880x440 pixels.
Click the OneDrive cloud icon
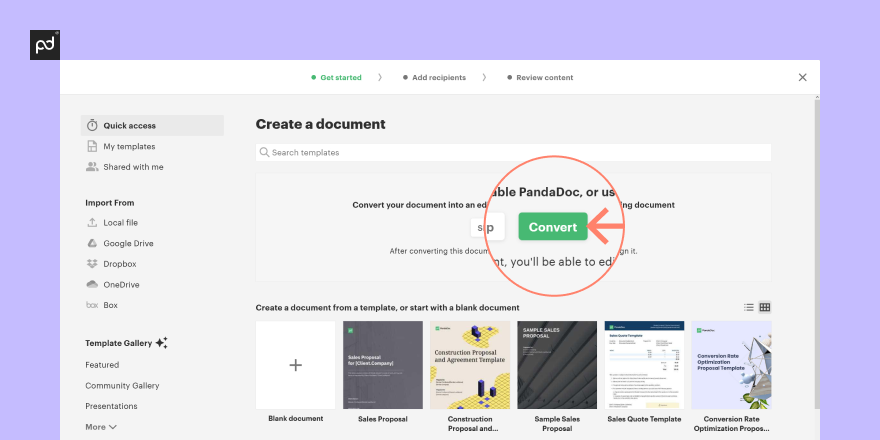92,285
